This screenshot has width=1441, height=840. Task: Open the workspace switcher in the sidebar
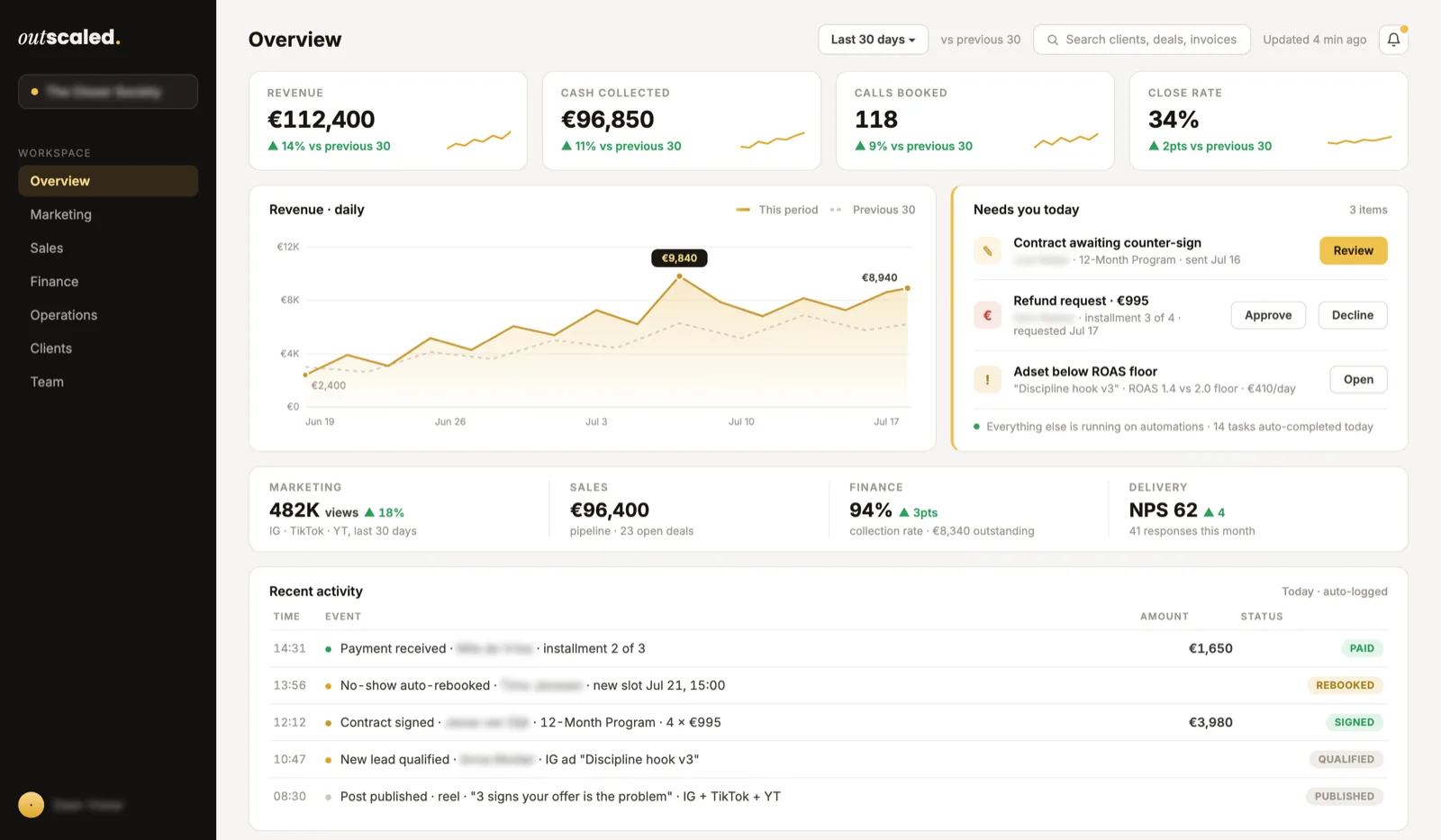point(108,92)
